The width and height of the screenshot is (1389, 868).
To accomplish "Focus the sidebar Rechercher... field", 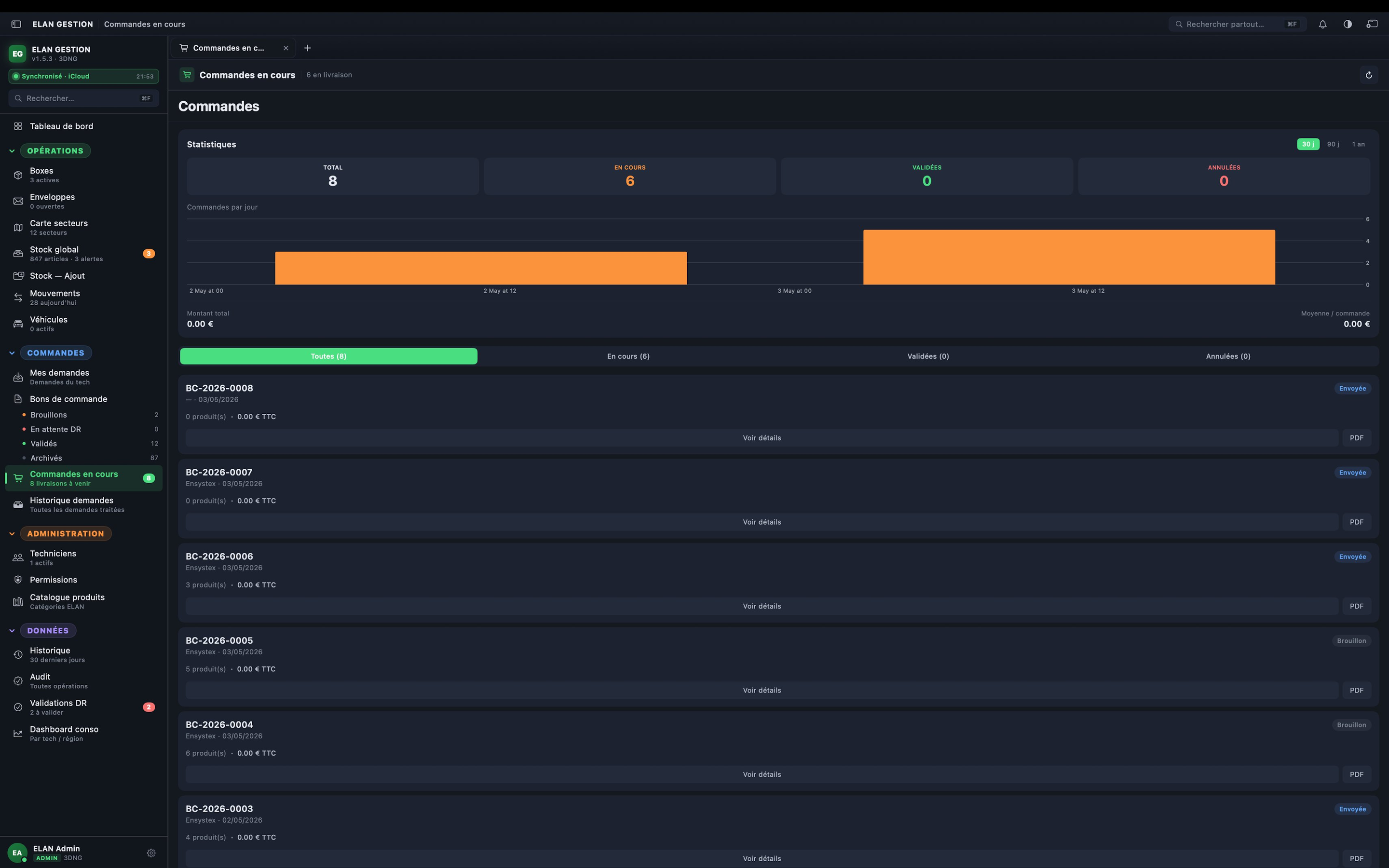I will click(84, 98).
